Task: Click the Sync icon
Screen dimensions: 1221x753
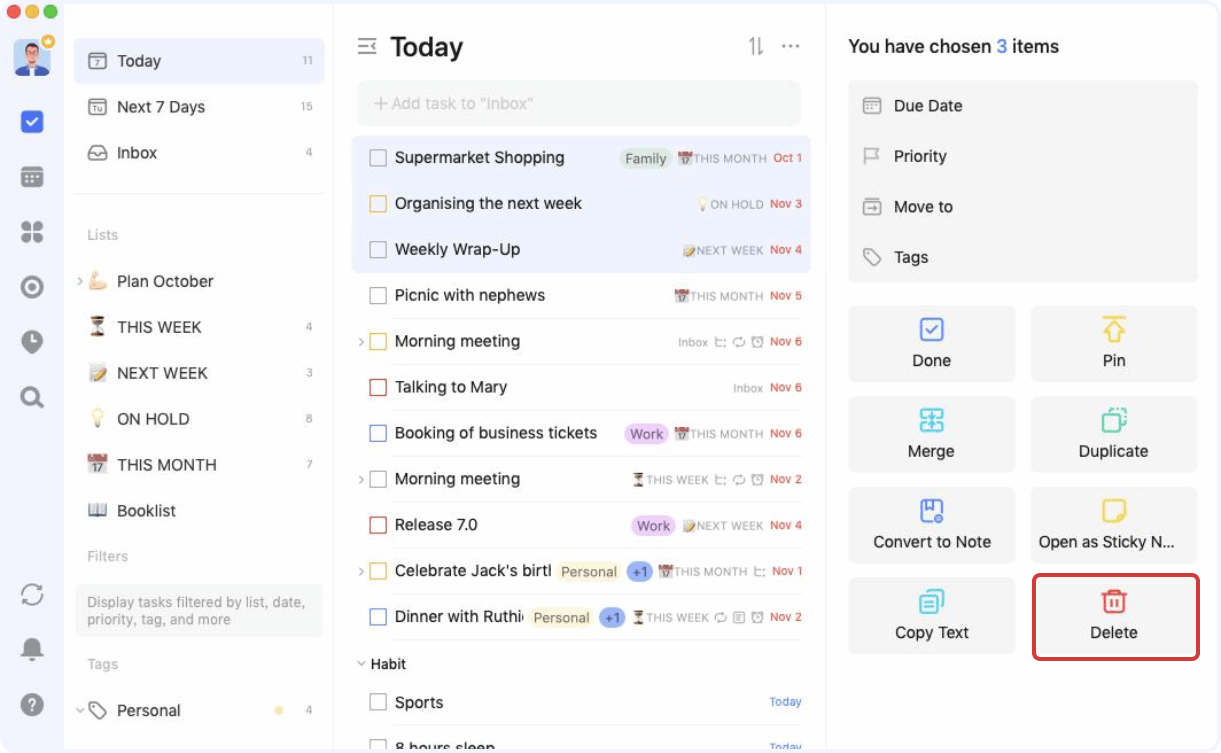Action: [31, 594]
